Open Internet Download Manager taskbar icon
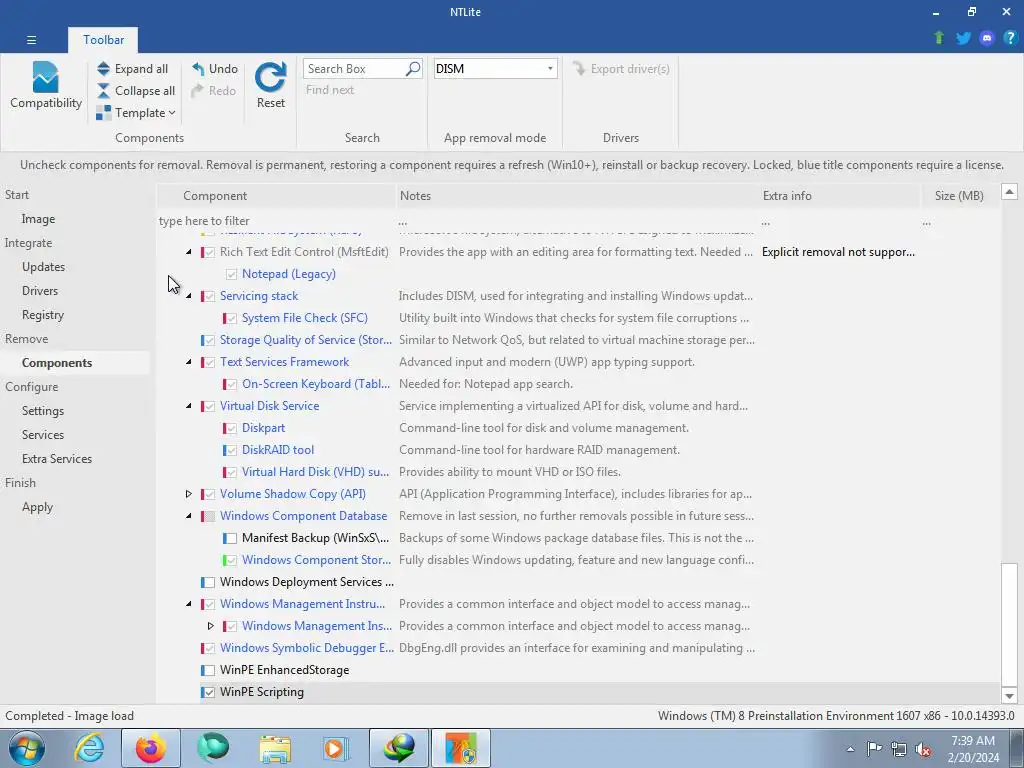1024x768 pixels. (399, 748)
